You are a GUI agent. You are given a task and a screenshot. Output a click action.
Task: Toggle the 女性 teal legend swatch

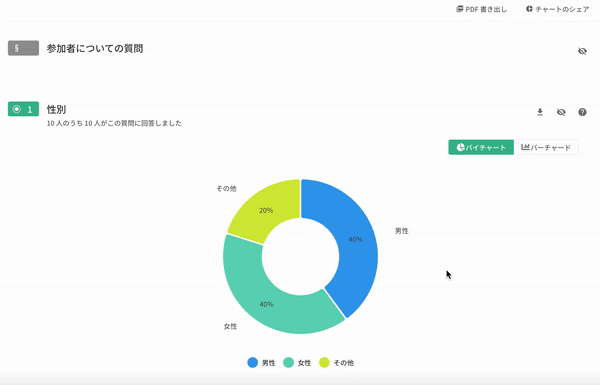tap(288, 362)
